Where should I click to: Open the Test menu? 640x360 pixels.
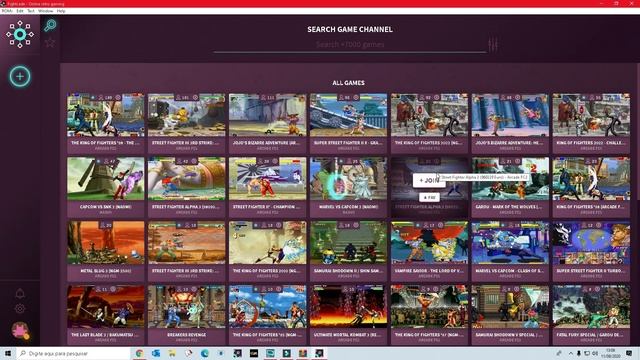point(31,11)
